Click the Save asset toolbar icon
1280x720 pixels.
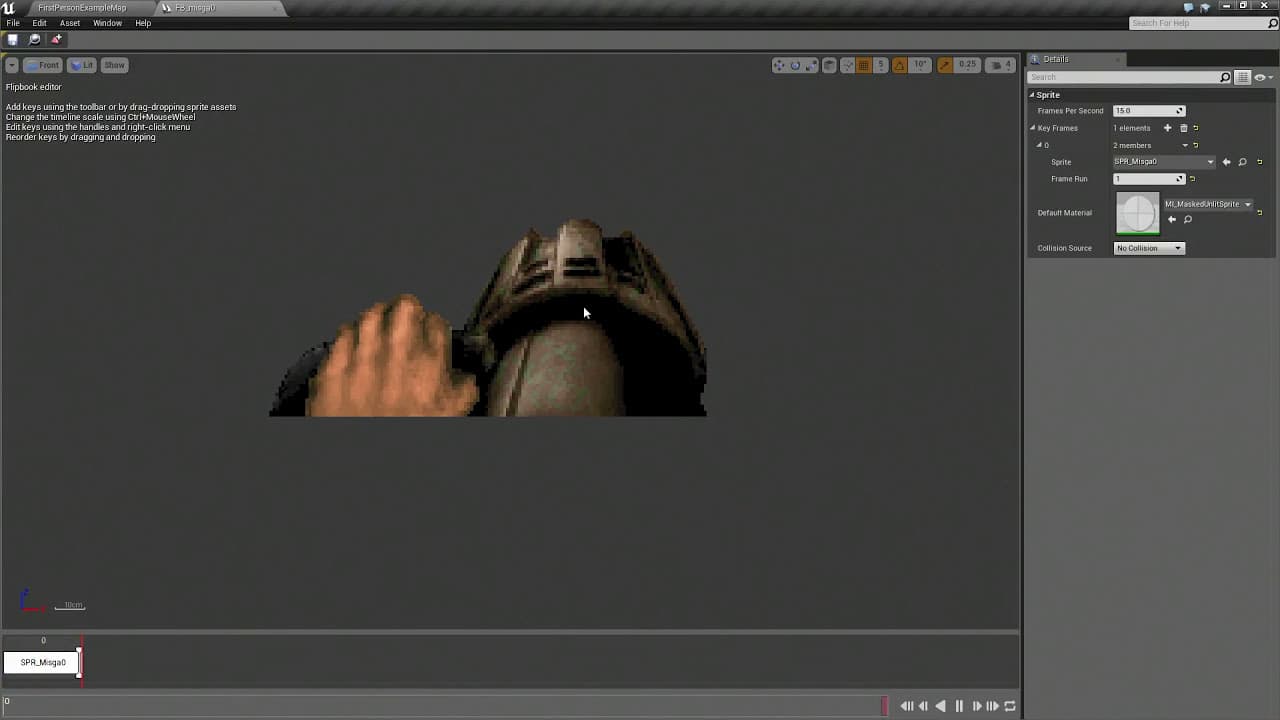(13, 40)
